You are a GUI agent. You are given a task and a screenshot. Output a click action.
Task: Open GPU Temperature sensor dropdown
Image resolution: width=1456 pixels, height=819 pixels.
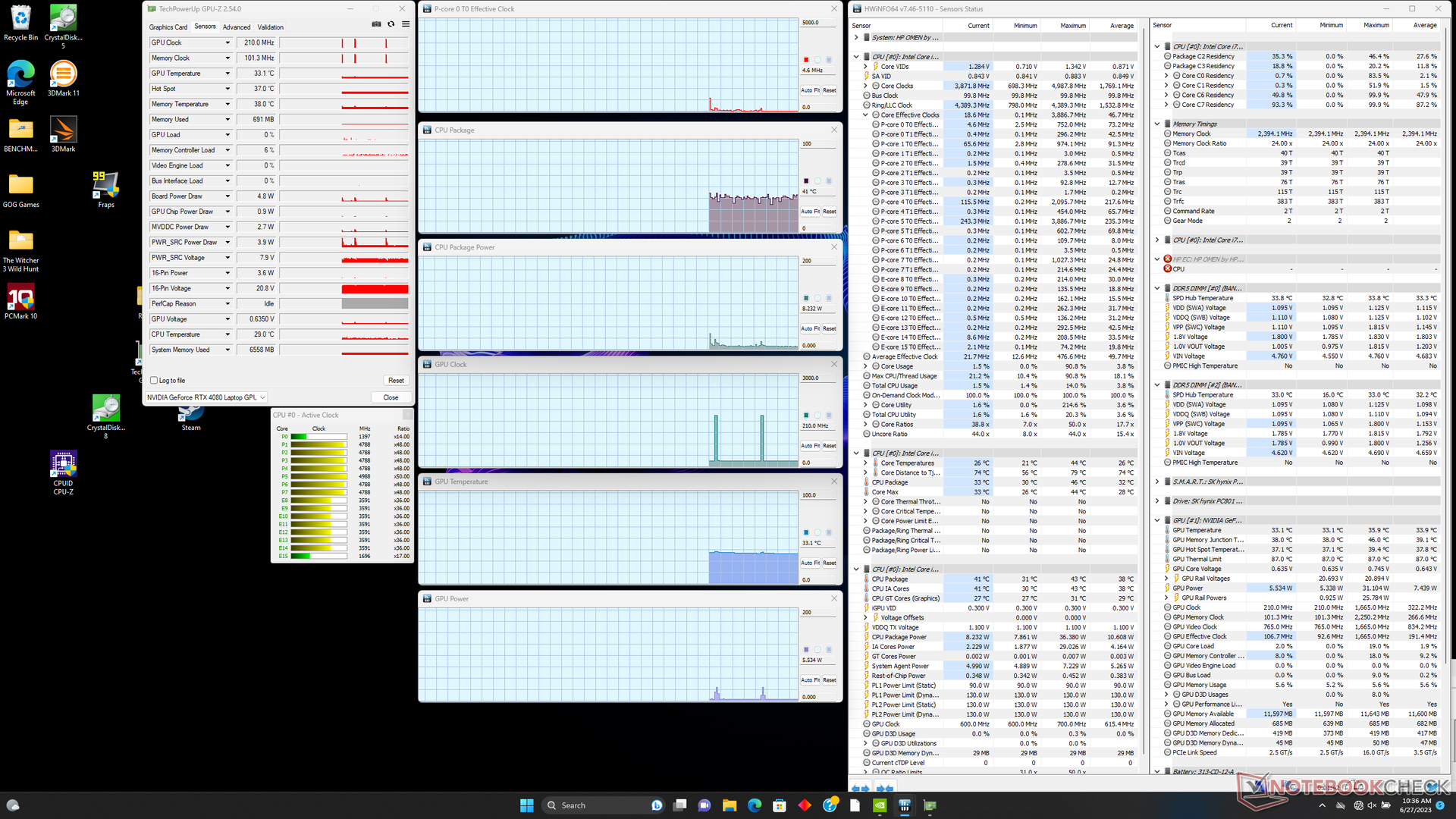227,74
